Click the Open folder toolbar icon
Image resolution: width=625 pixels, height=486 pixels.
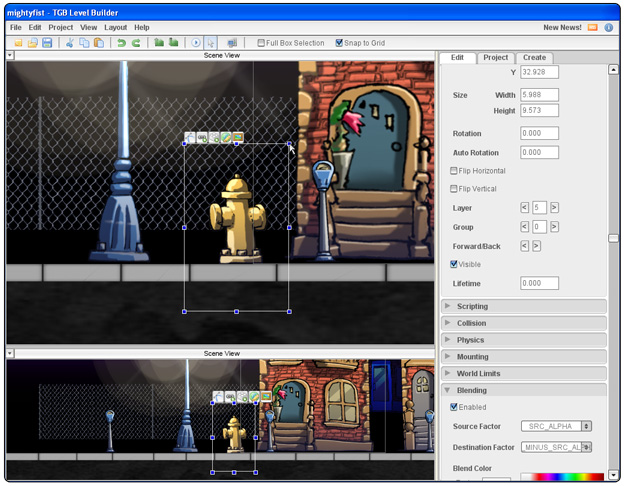[32, 43]
